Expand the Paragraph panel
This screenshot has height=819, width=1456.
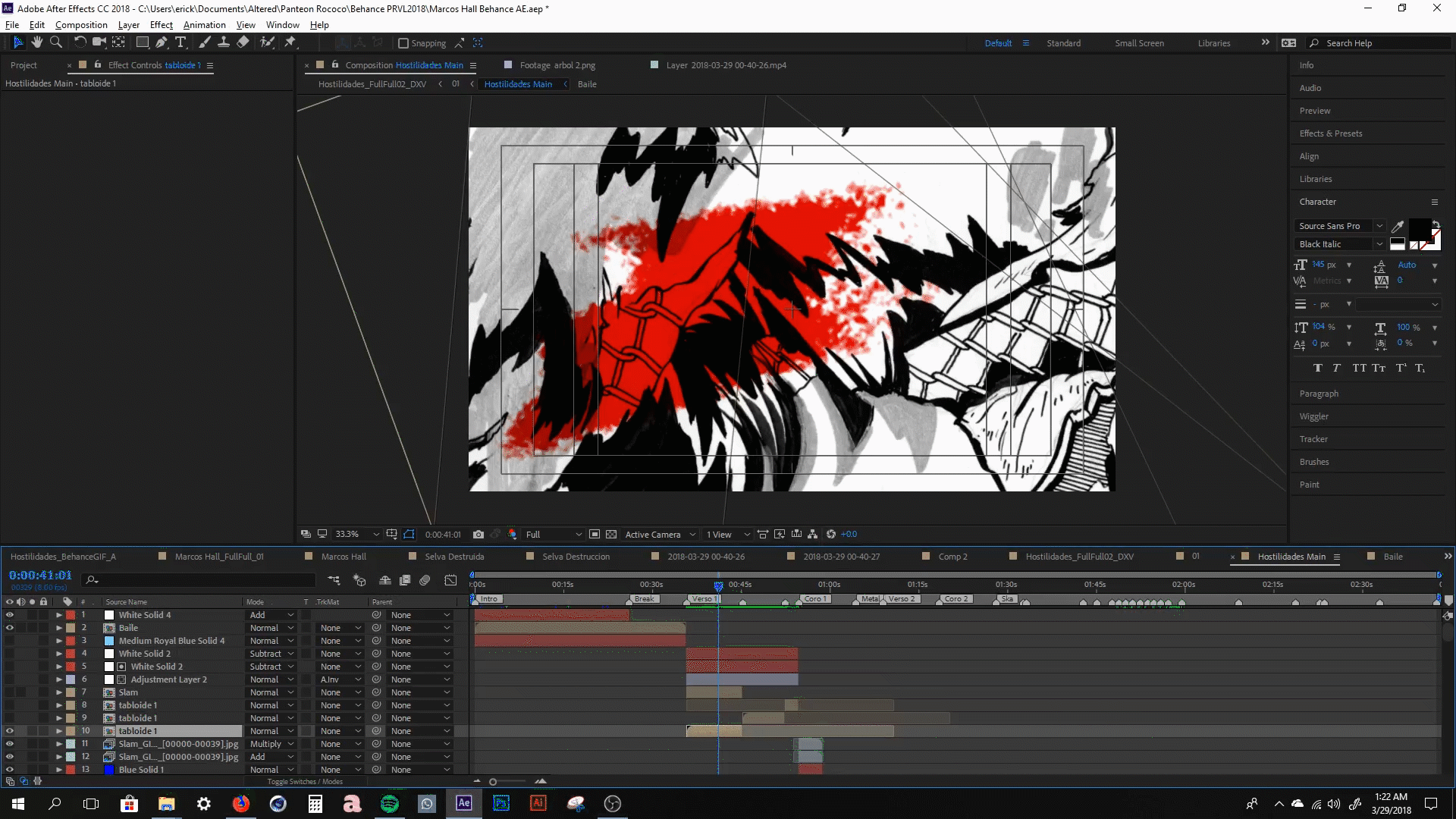pyautogui.click(x=1319, y=394)
